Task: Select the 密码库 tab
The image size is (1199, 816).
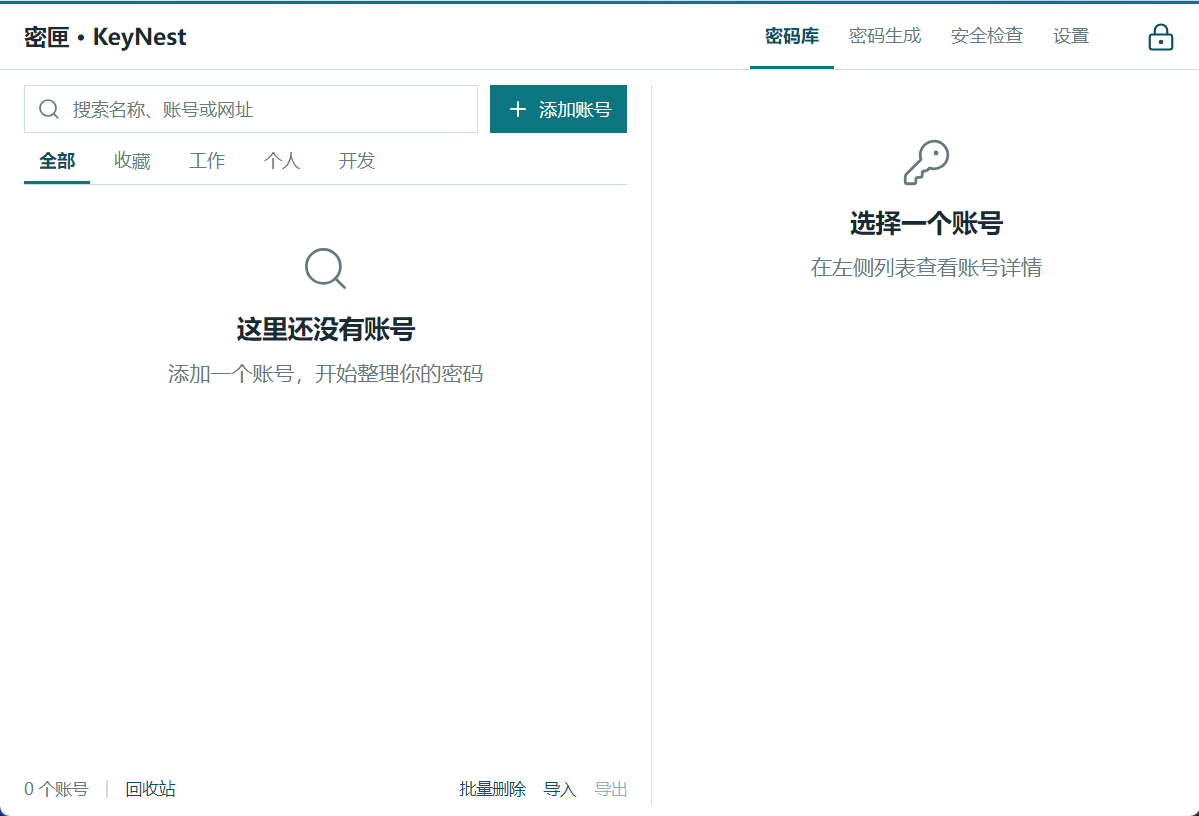Action: click(791, 36)
